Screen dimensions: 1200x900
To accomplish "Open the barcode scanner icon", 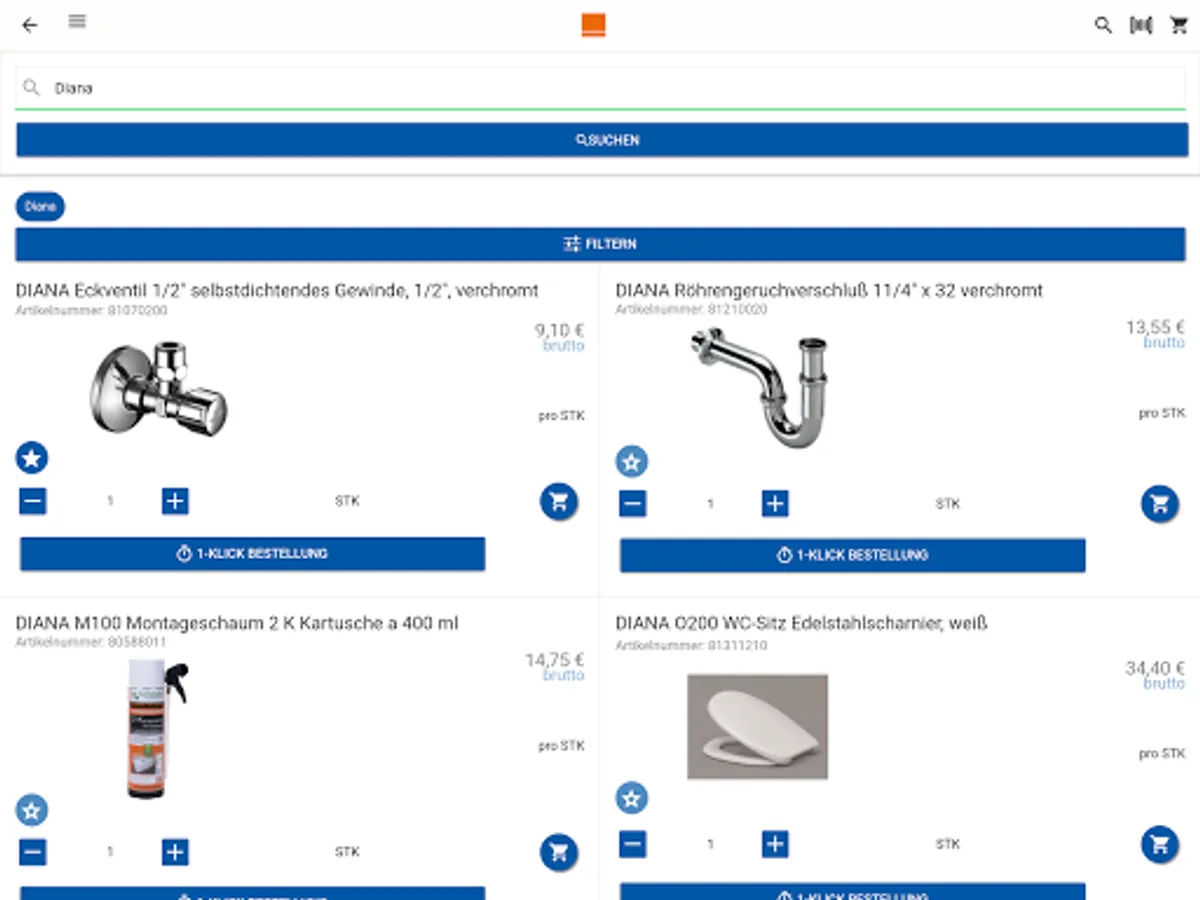I will coord(1141,25).
